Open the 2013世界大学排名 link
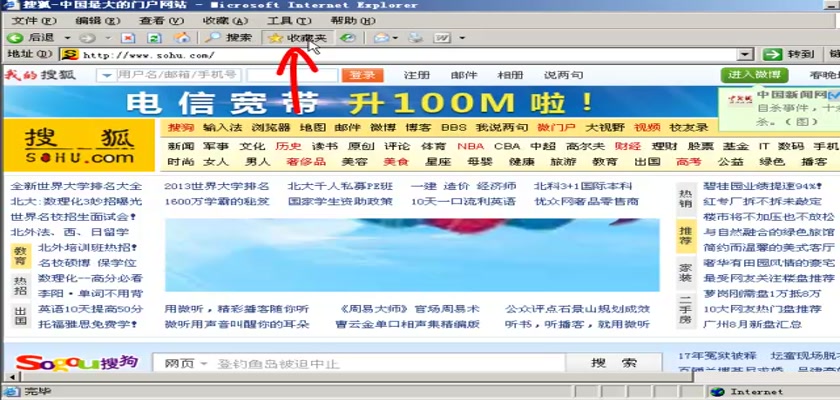Screen dimensions: 840x400 [x=216, y=186]
